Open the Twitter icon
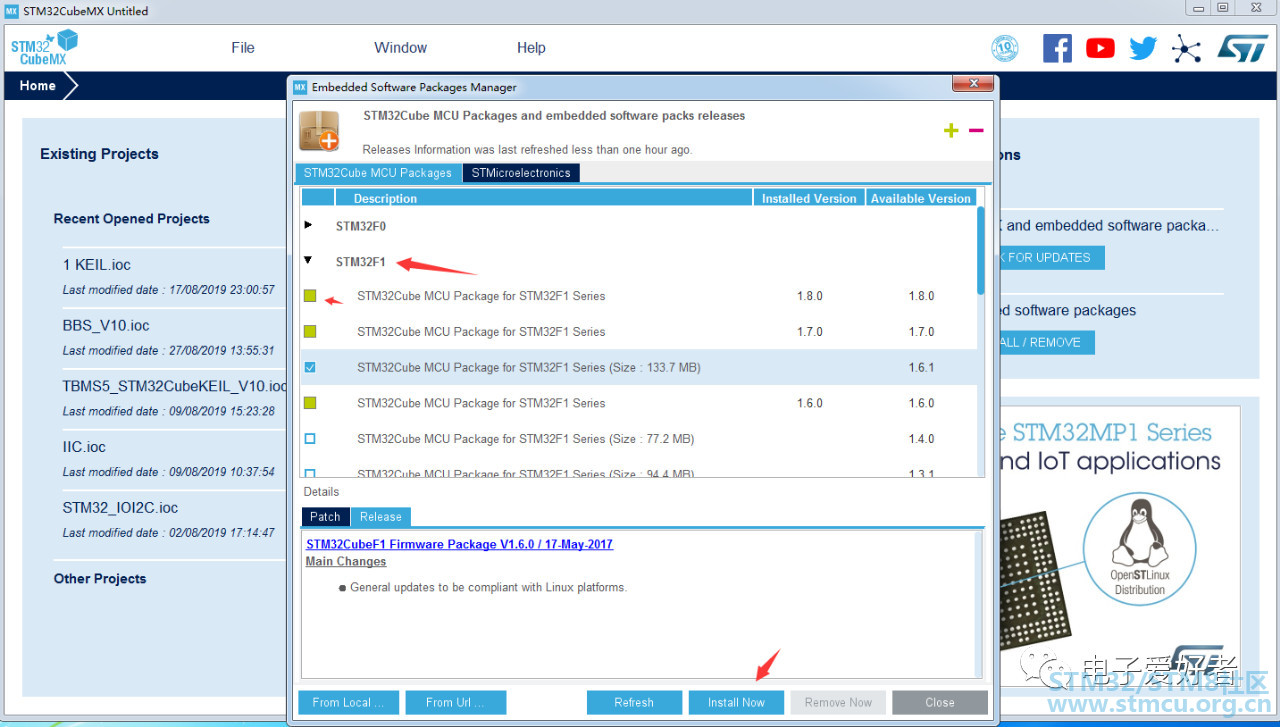 pos(1143,48)
